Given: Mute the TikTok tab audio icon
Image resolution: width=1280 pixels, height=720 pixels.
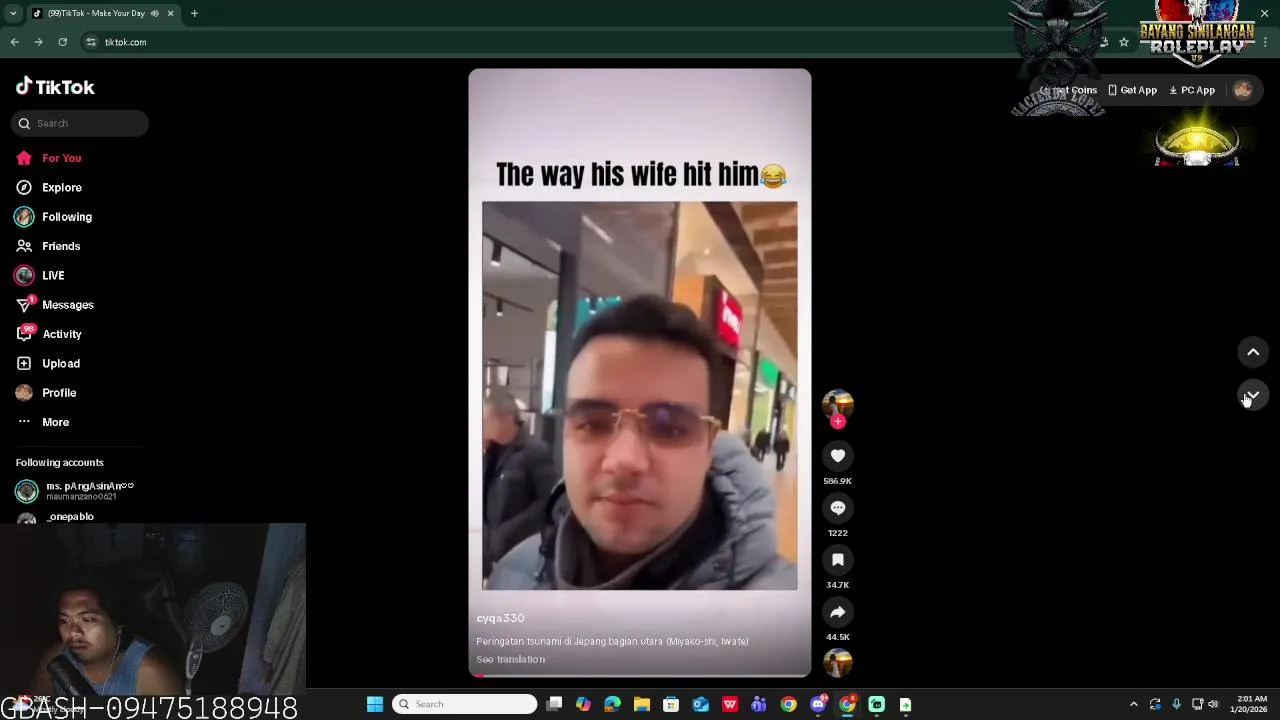Looking at the screenshot, I should pyautogui.click(x=154, y=13).
